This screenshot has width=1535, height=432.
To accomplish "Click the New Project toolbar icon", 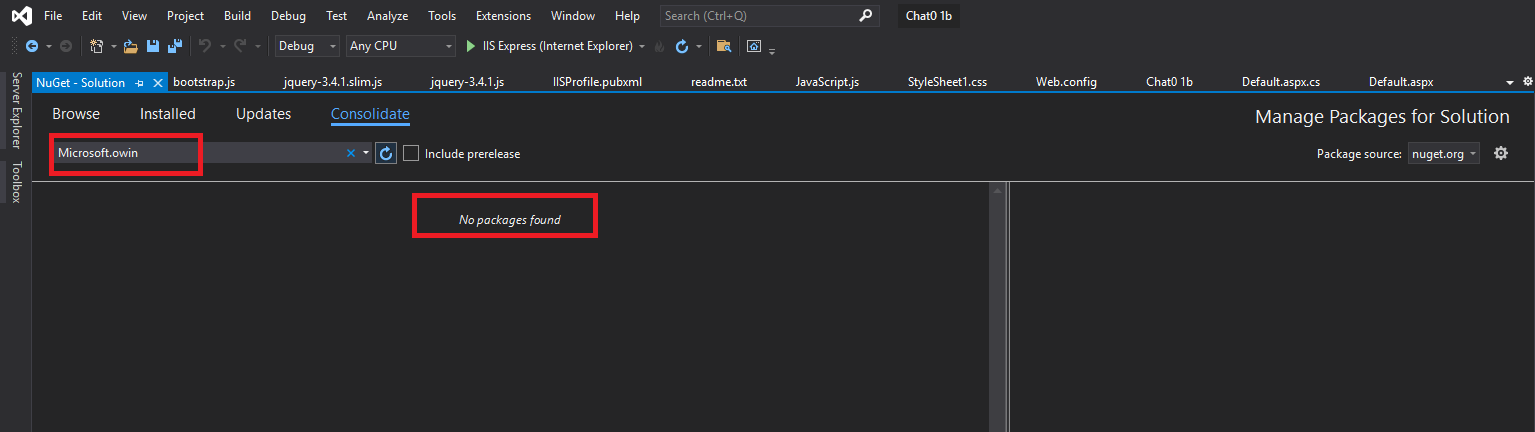I will click(x=97, y=46).
